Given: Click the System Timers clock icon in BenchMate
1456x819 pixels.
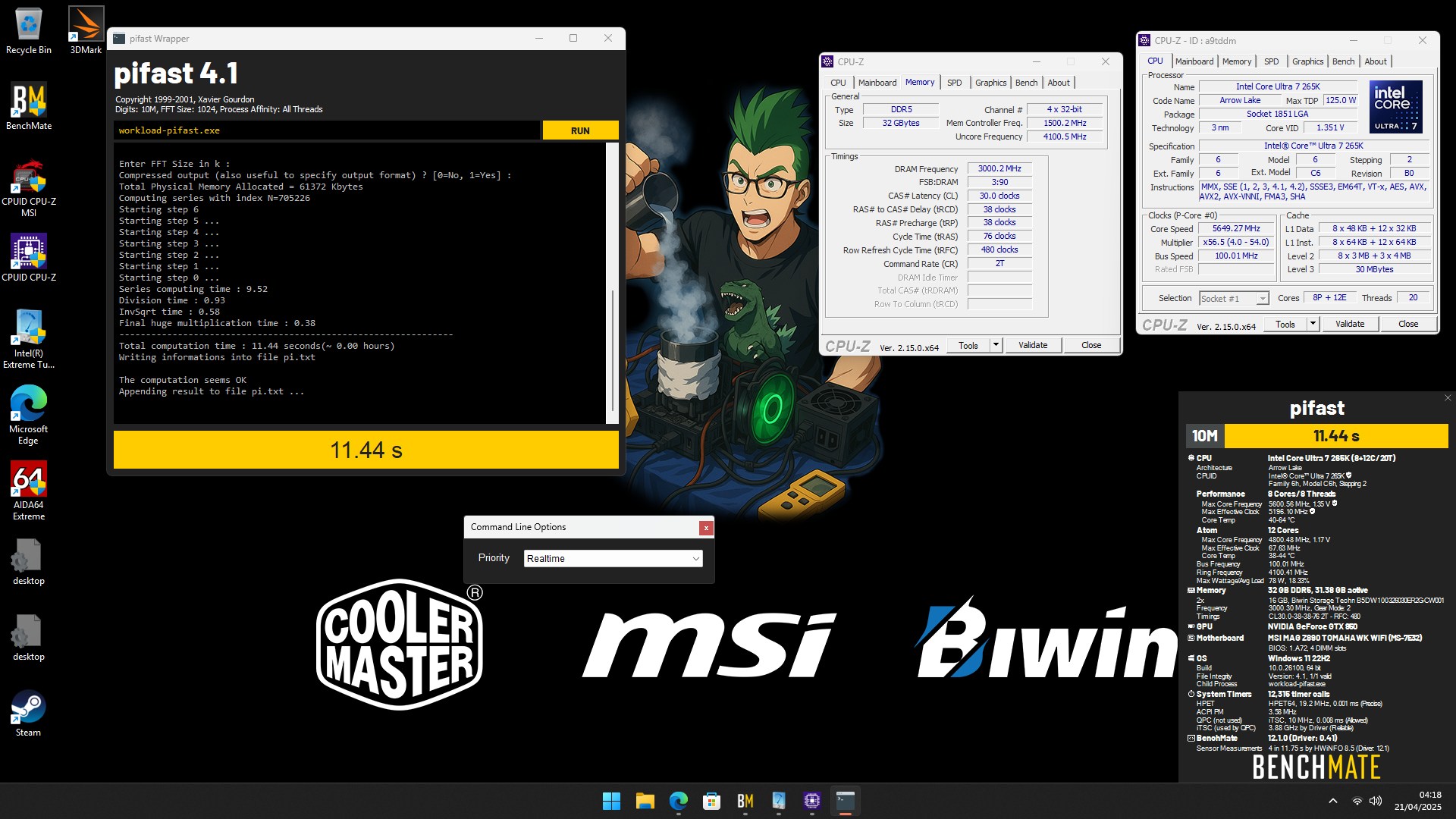Looking at the screenshot, I should pyautogui.click(x=1191, y=694).
